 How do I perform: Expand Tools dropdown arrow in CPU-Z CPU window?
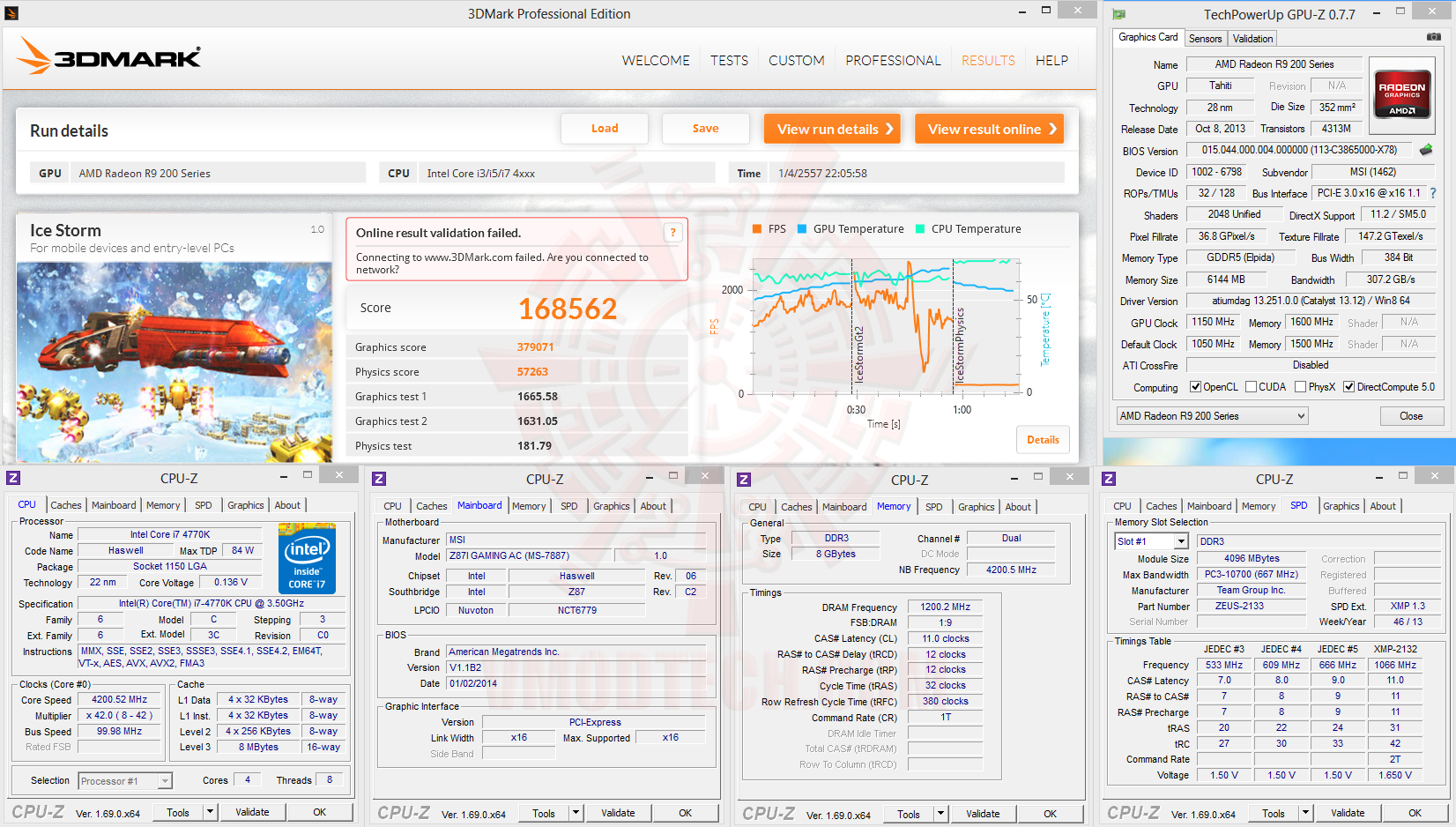[210, 812]
